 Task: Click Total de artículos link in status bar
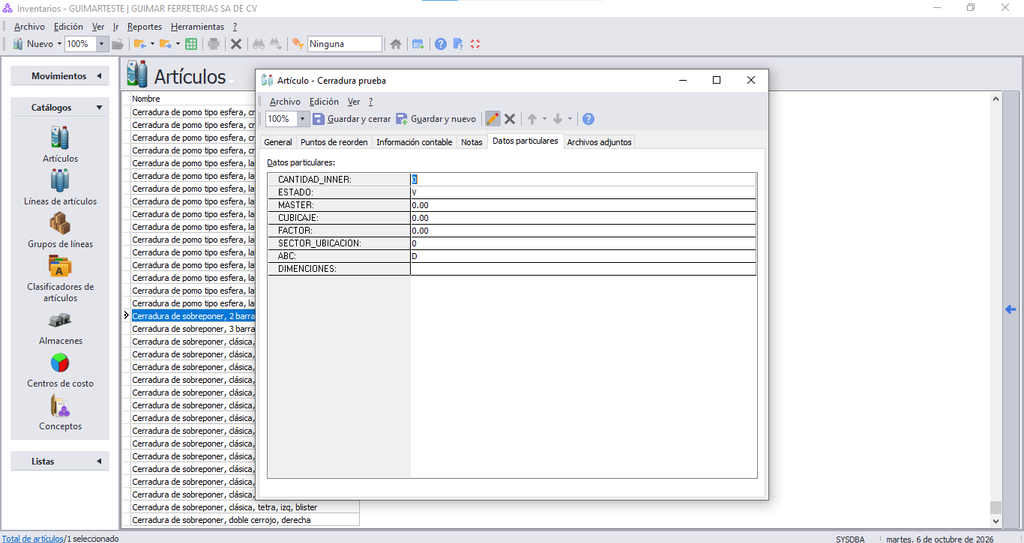[33, 538]
